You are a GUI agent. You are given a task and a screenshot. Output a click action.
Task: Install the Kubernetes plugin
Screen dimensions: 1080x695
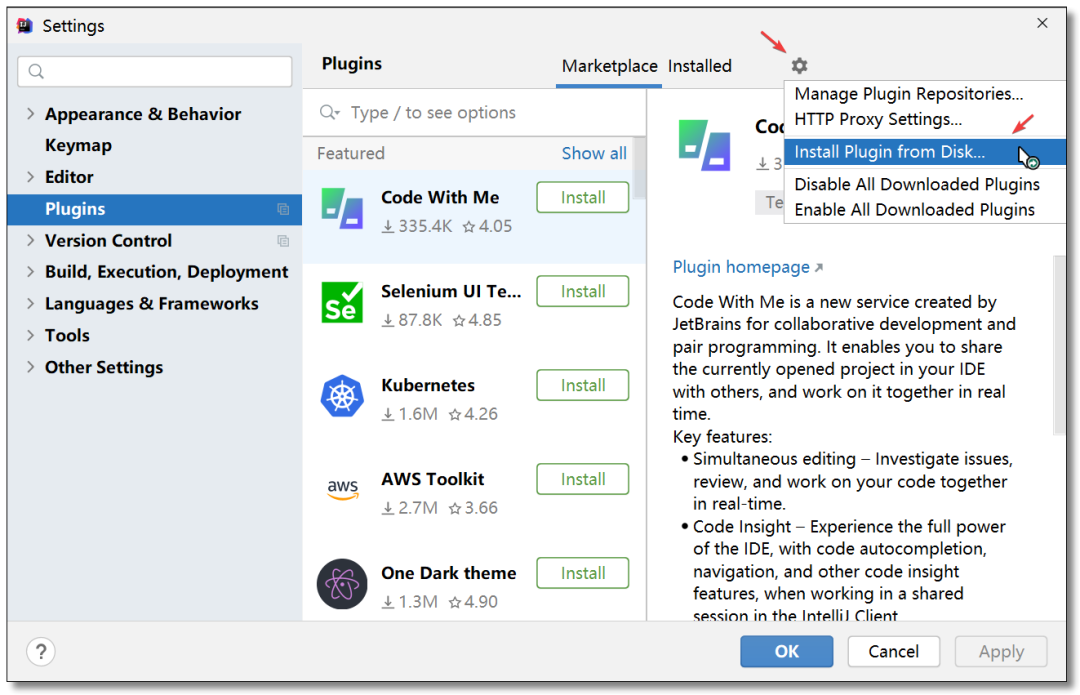point(583,385)
